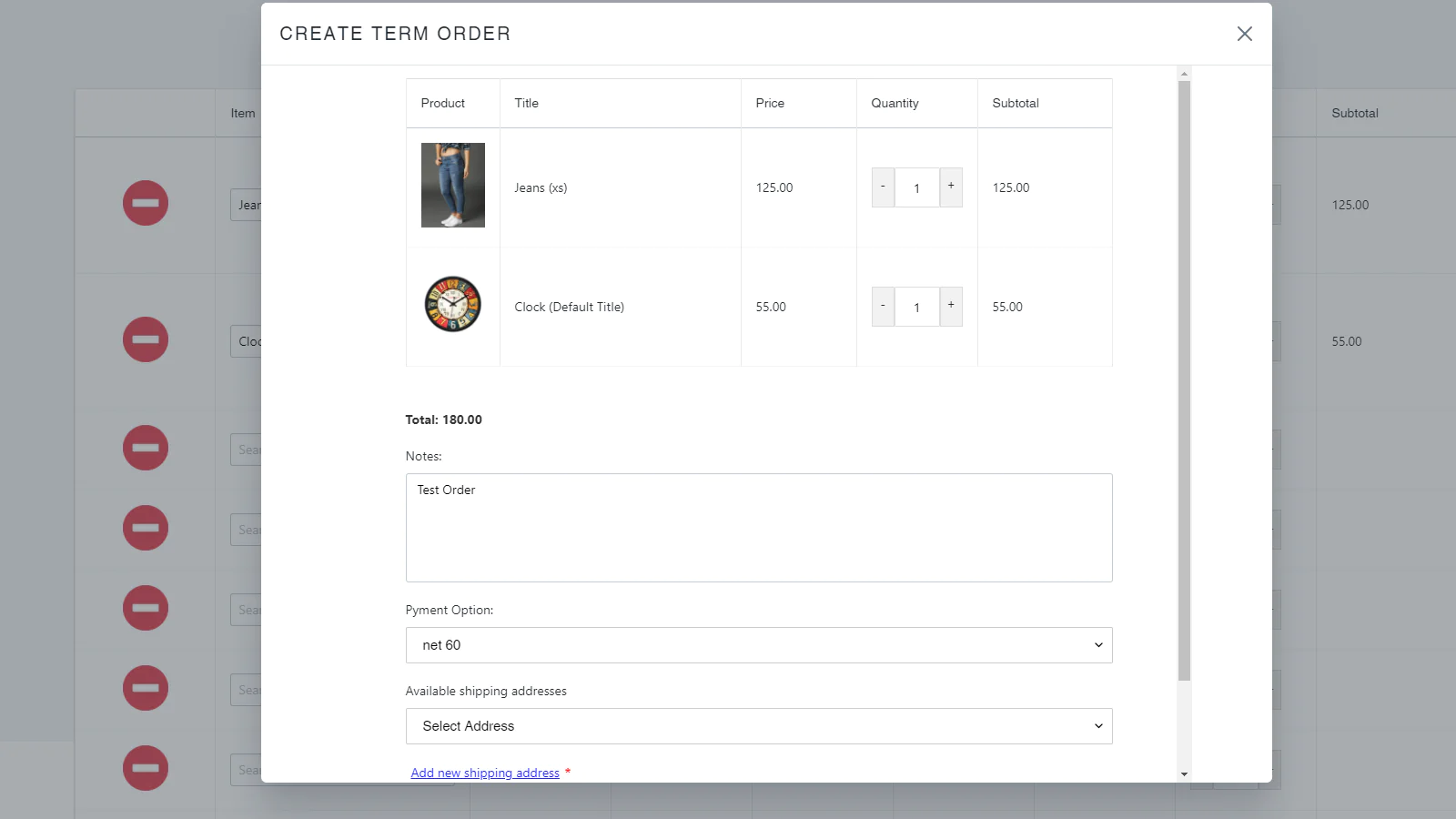Click the dialog scrollbar down arrow
Screen dimensions: 1456x819
click(x=1184, y=774)
